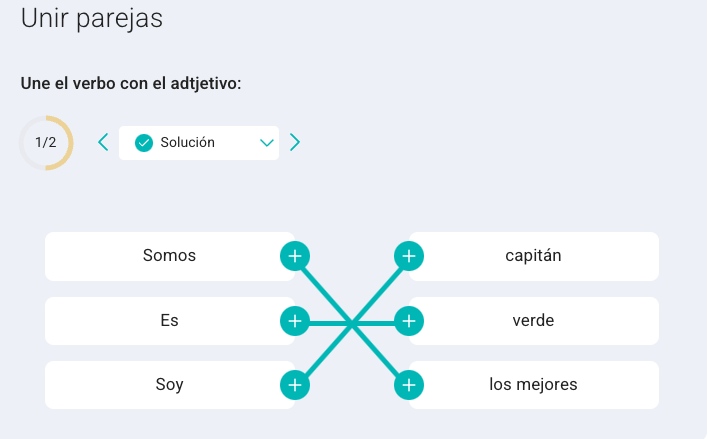Select the Somos word card

[x=170, y=256]
